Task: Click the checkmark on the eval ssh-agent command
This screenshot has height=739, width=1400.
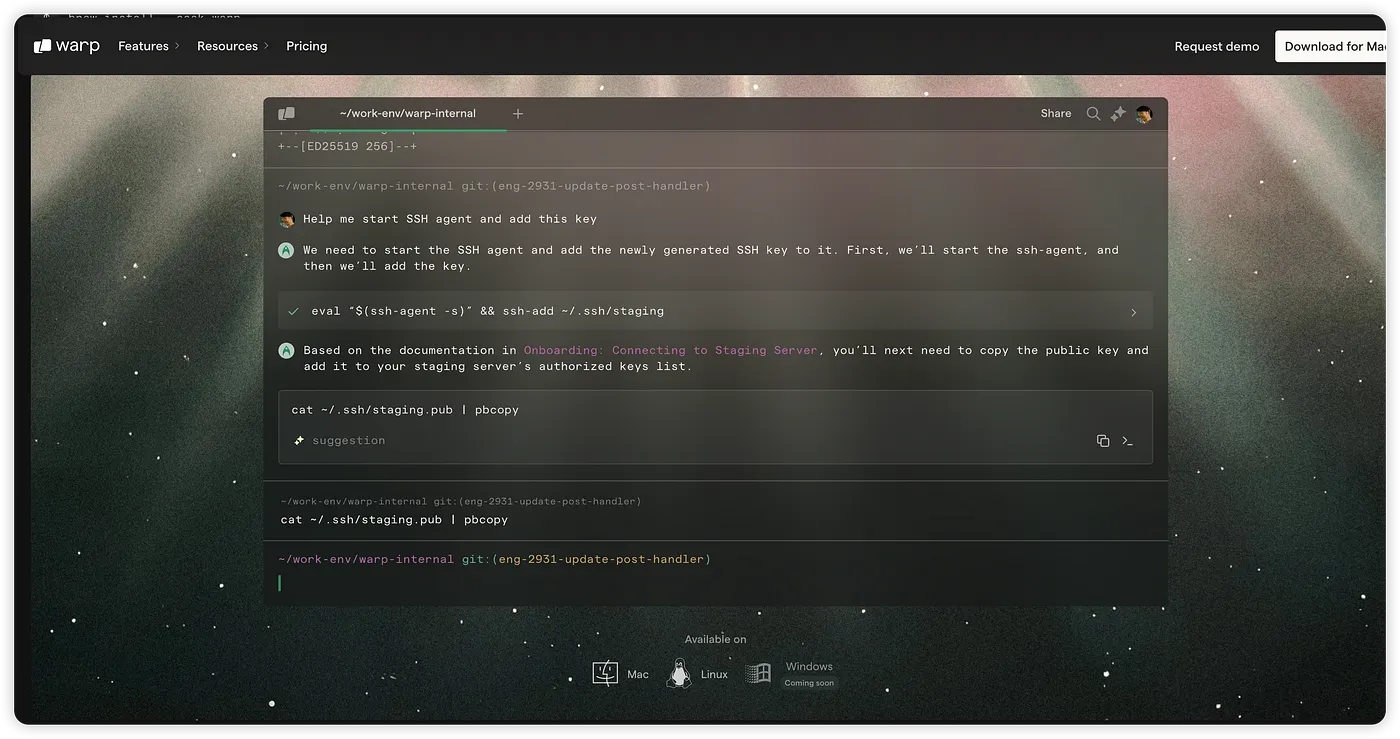Action: click(x=293, y=311)
